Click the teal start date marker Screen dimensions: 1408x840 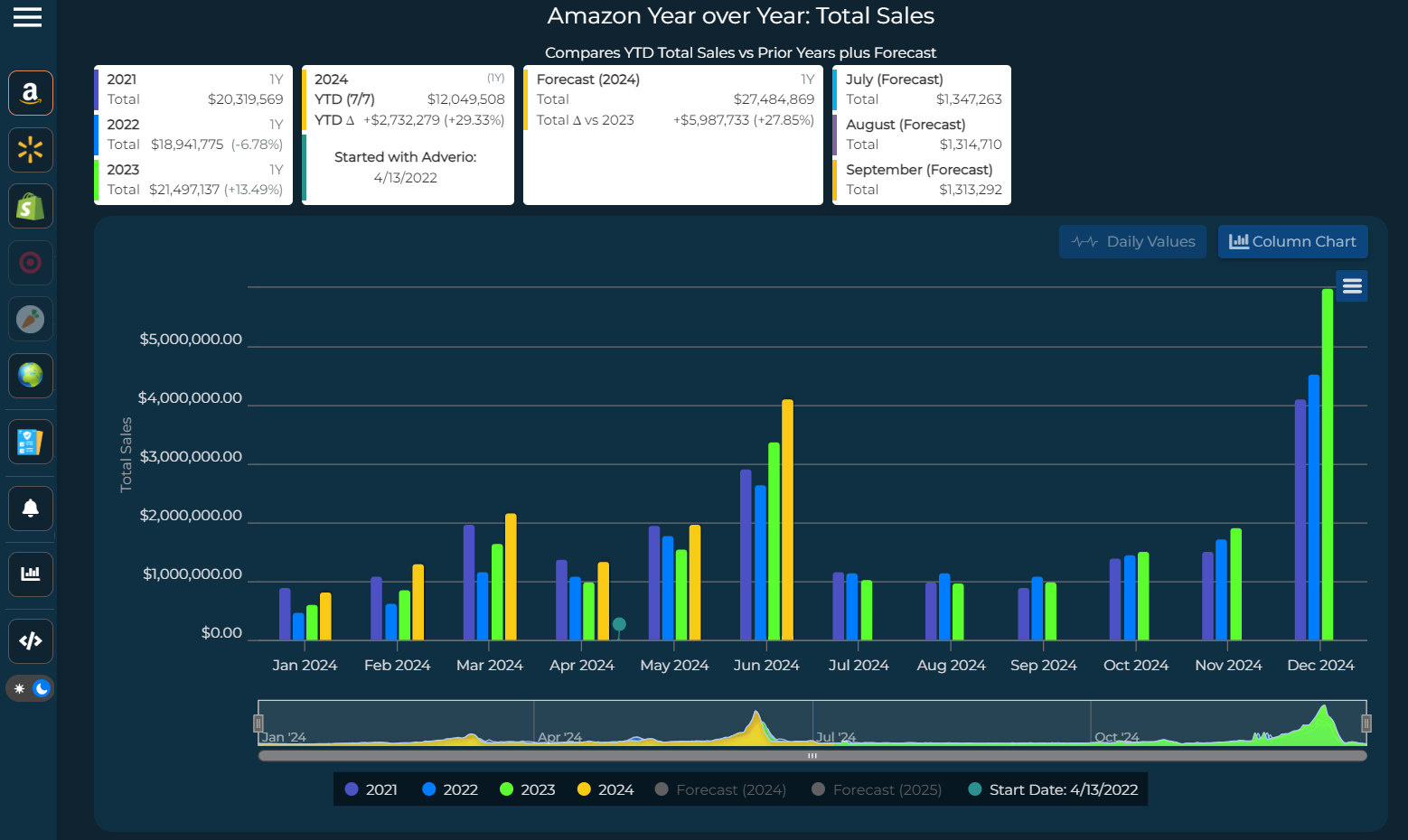[619, 624]
